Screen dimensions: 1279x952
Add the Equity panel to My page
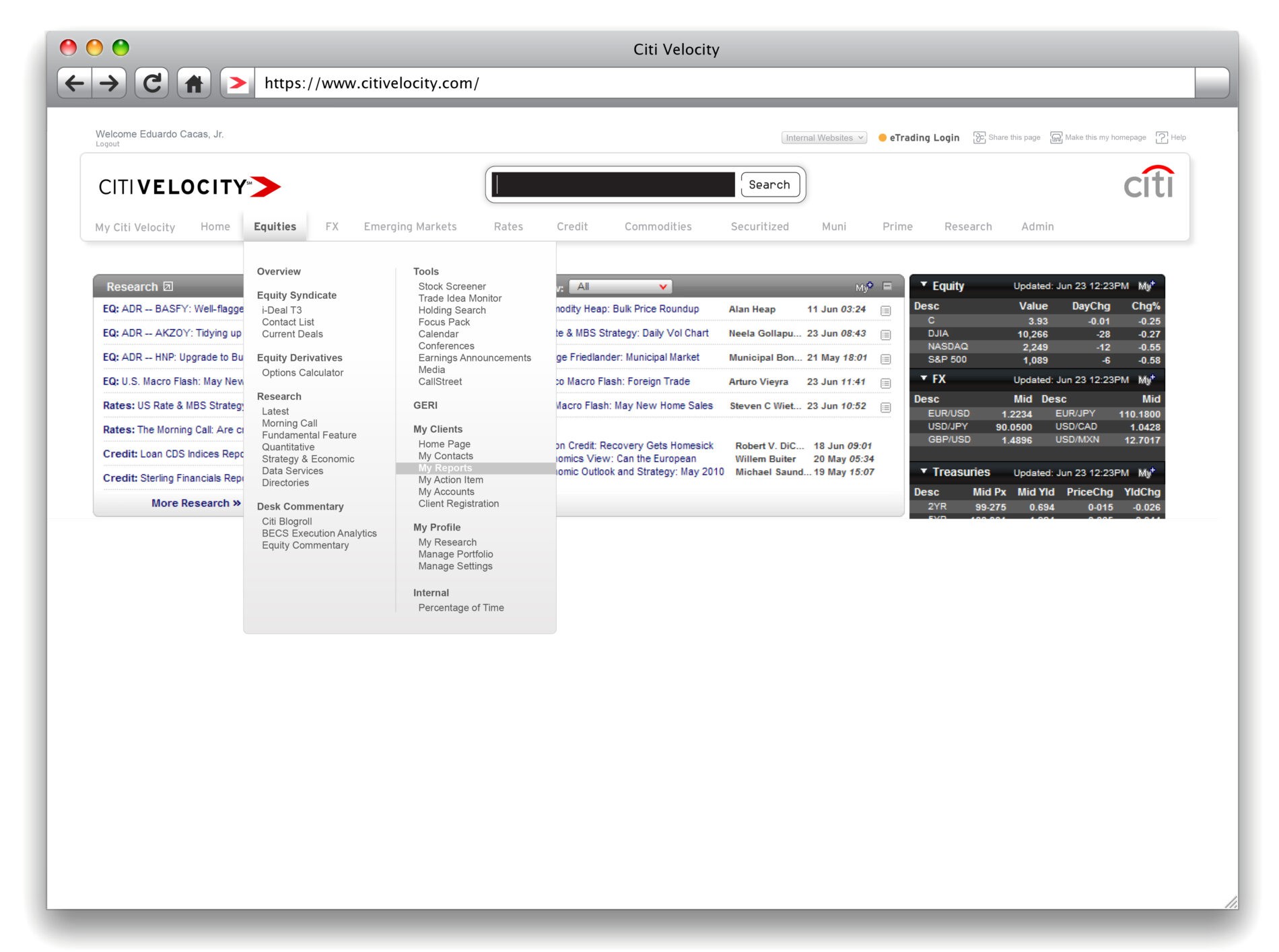pos(1146,286)
